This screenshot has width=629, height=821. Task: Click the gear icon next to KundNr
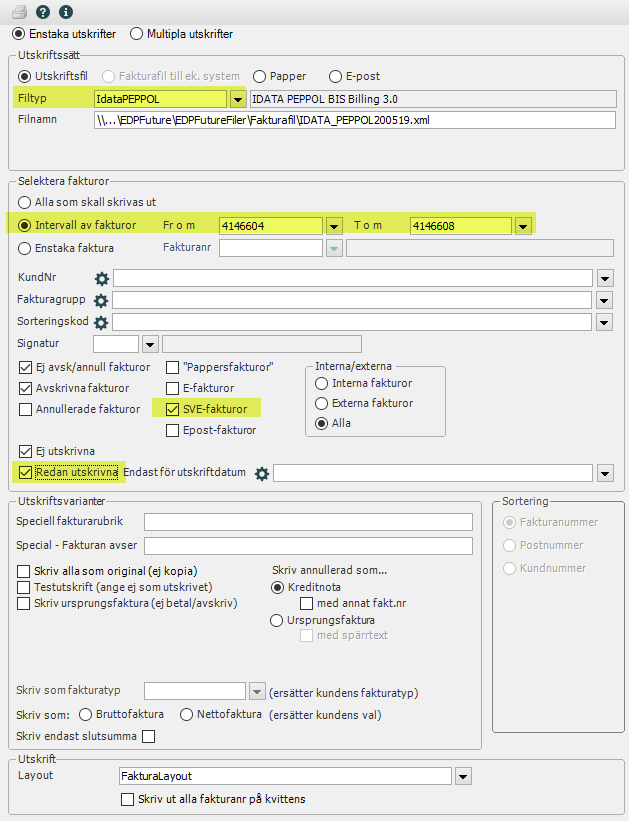102,279
